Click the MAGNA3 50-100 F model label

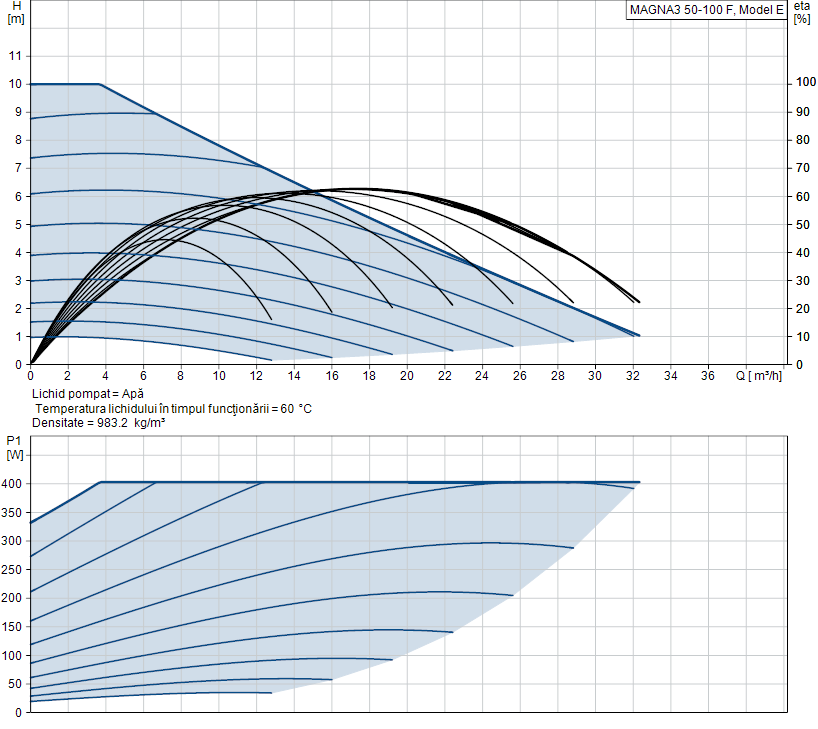[x=706, y=10]
